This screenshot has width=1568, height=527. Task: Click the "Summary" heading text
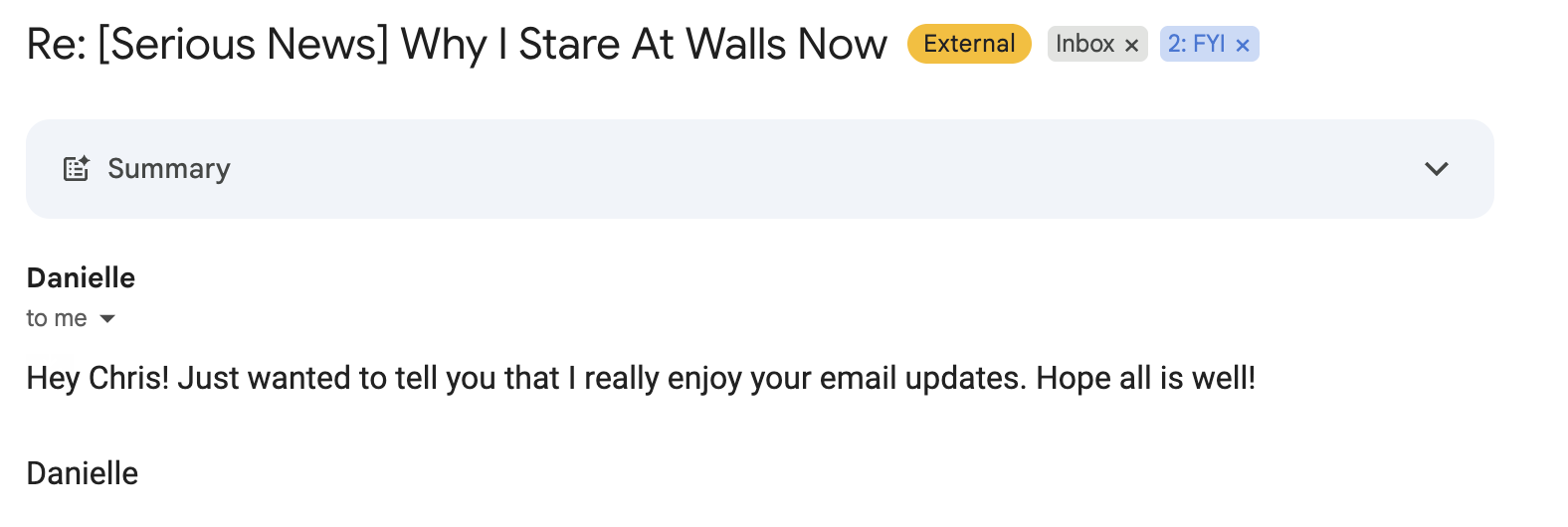coord(169,169)
